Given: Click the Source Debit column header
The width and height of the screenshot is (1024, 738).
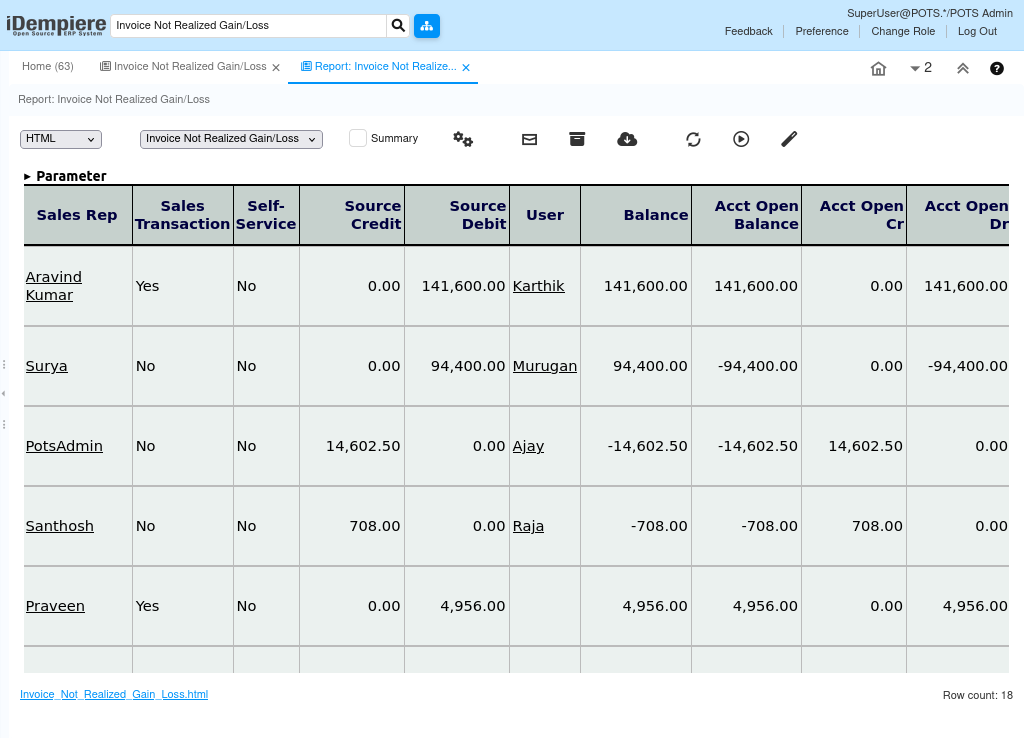Looking at the screenshot, I should [457, 215].
